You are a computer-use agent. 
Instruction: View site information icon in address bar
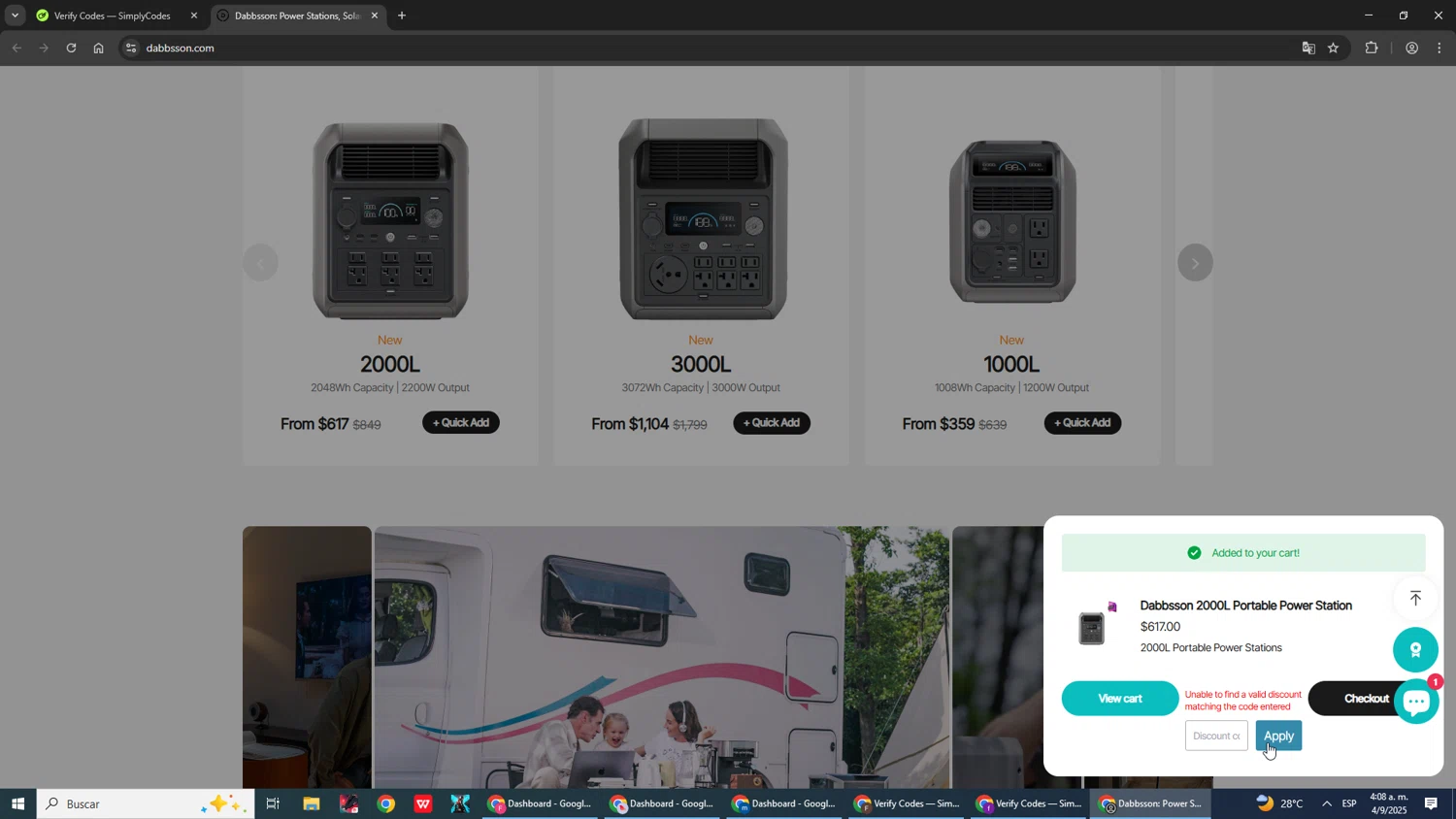131,48
